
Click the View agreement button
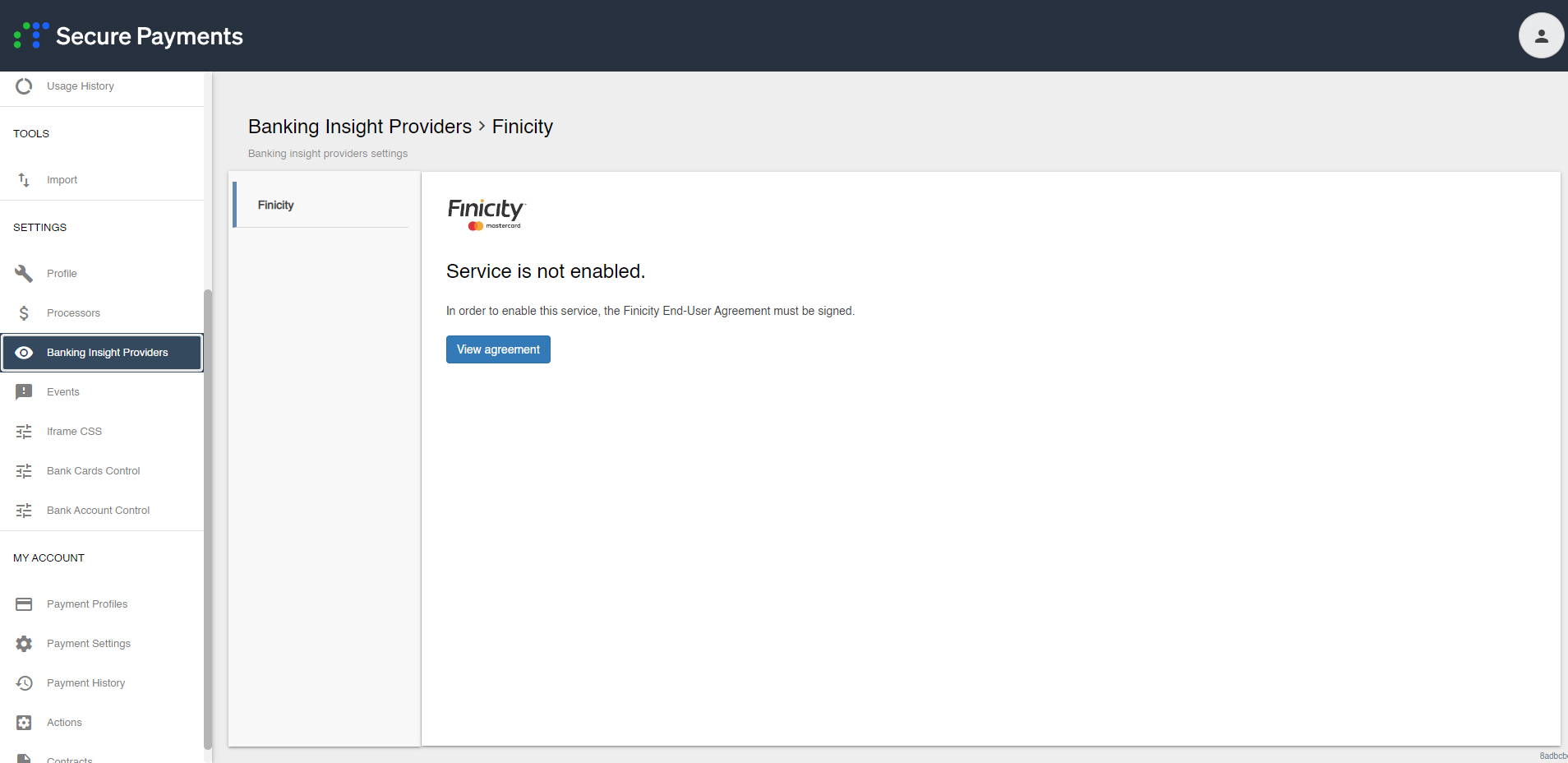(x=498, y=349)
